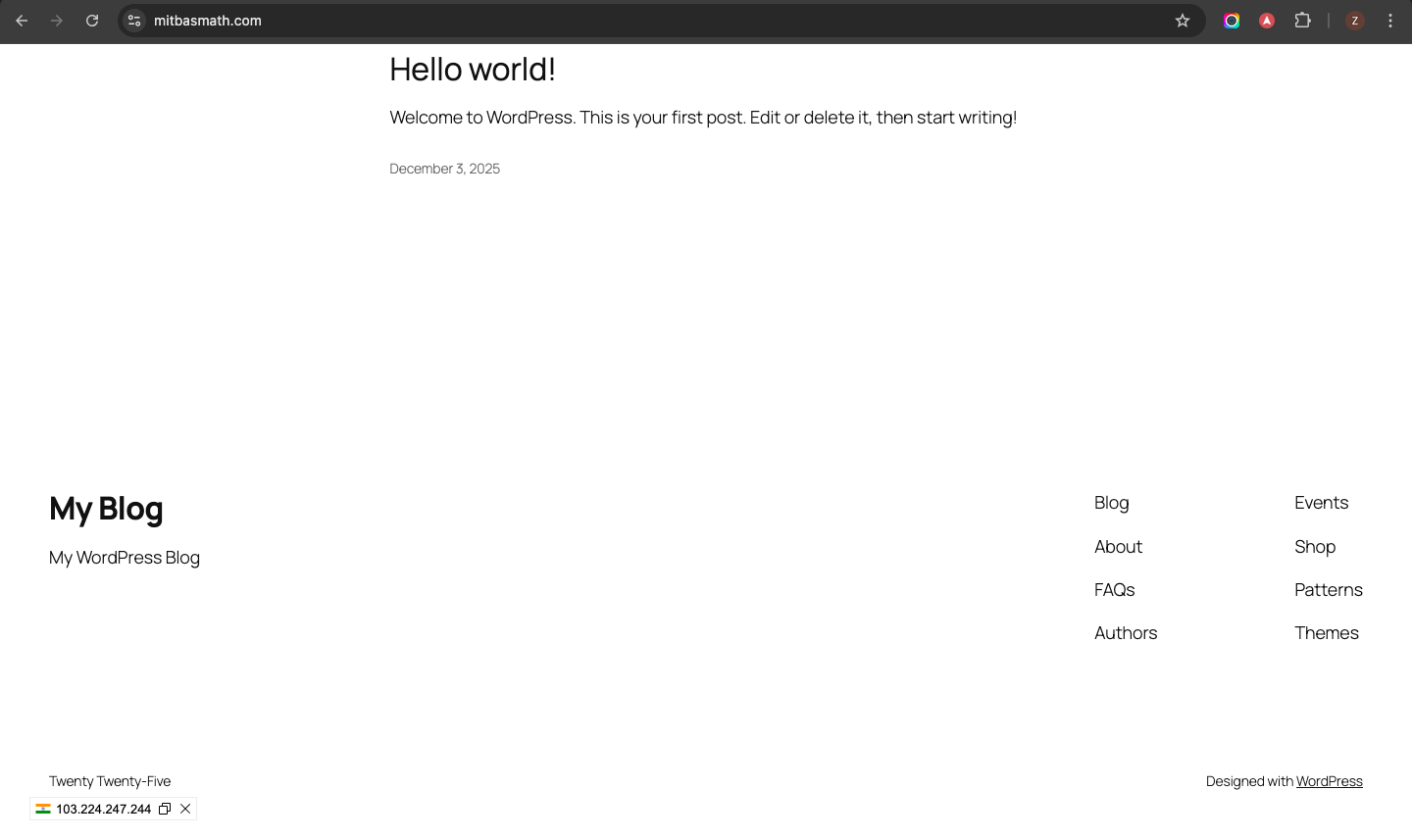Dismiss the IP address overlay
This screenshot has height=840, width=1412.
click(185, 809)
